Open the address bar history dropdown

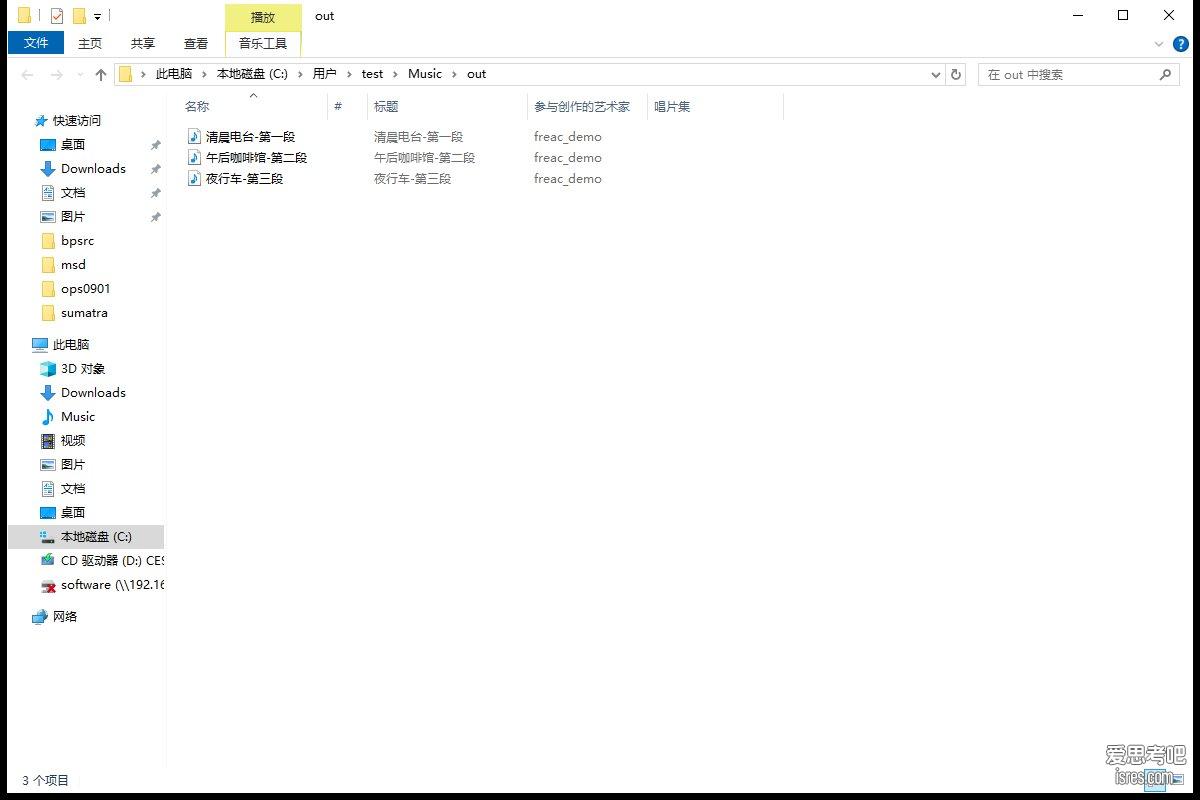pyautogui.click(x=936, y=75)
